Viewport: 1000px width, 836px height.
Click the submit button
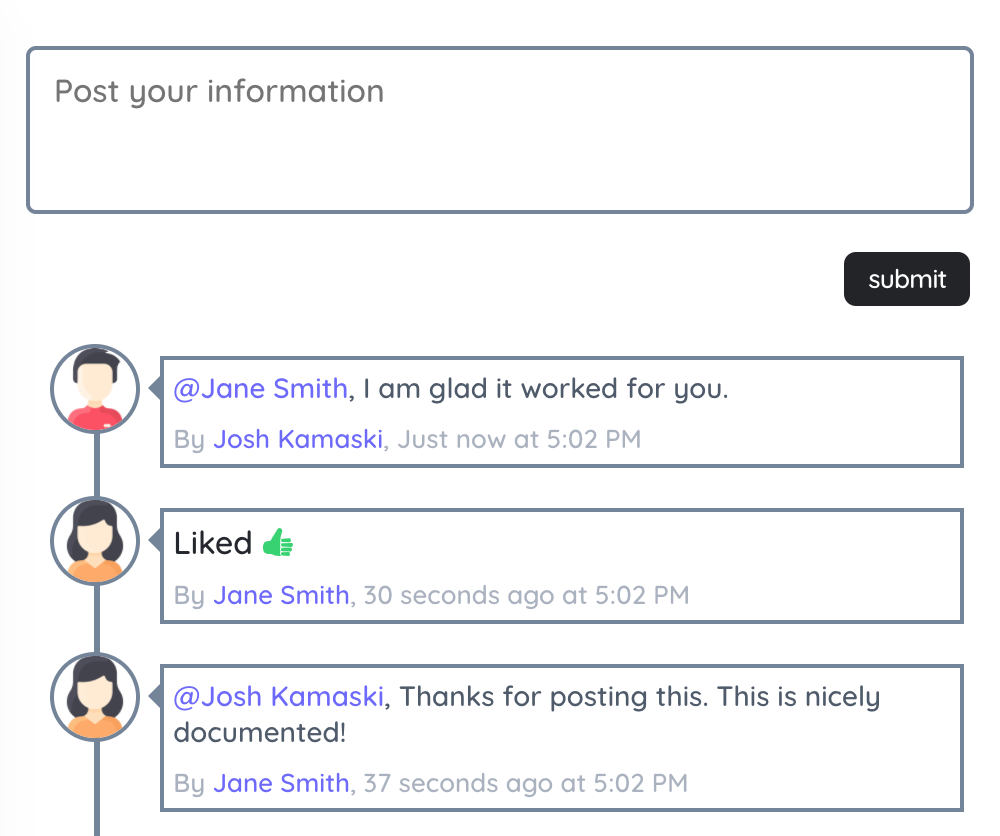pyautogui.click(x=906, y=279)
